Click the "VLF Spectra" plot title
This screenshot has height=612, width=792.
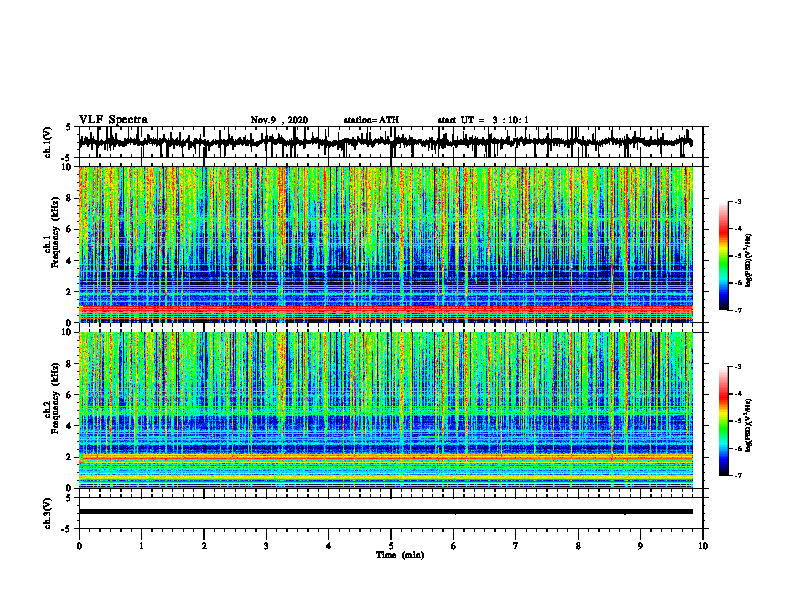113,120
